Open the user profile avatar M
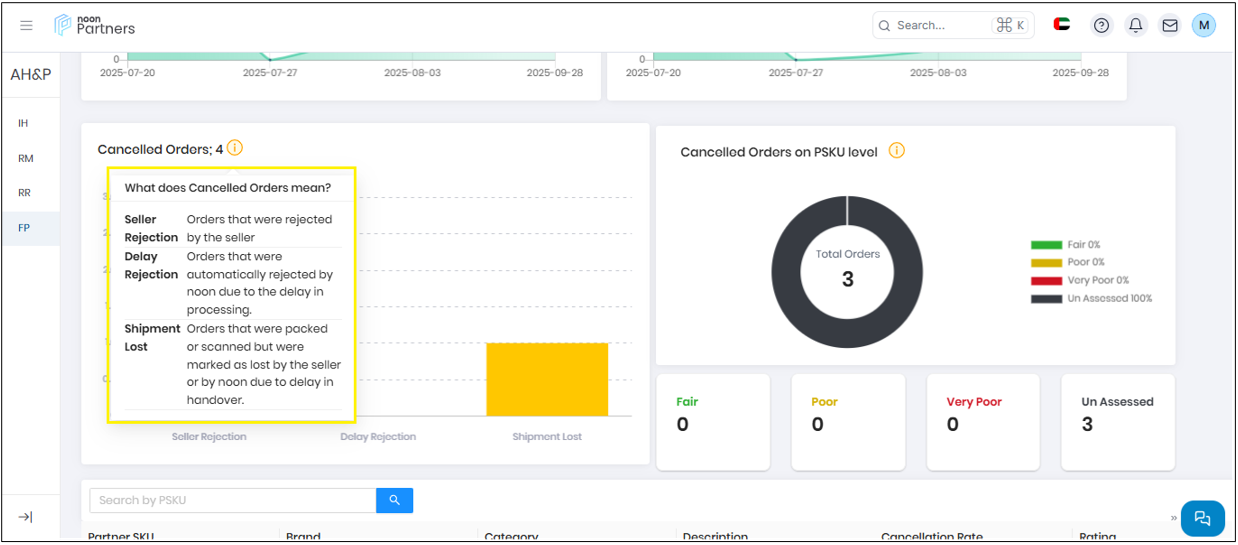This screenshot has width=1238, height=545. coord(1204,25)
